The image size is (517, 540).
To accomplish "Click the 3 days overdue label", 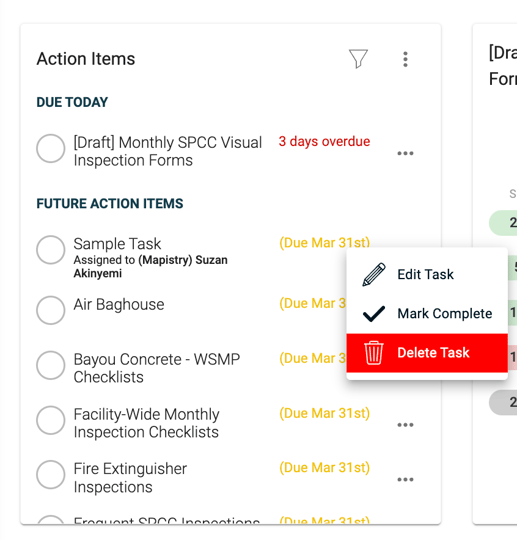I will click(324, 142).
